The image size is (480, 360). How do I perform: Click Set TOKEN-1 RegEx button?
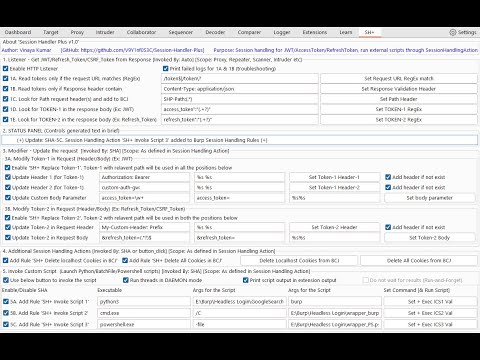399,109
